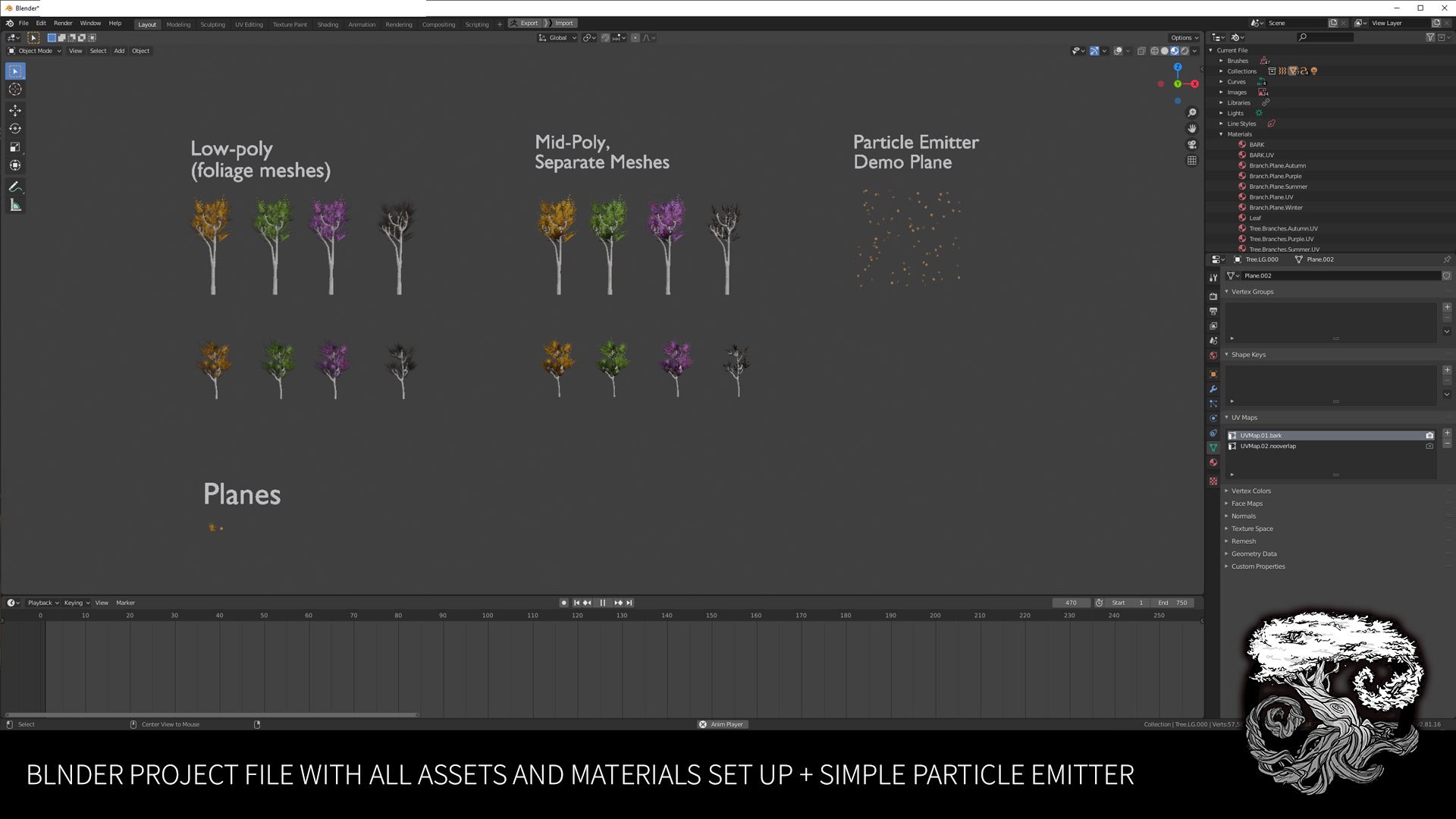Toggle the show overlays button
1456x819 pixels.
(1118, 51)
